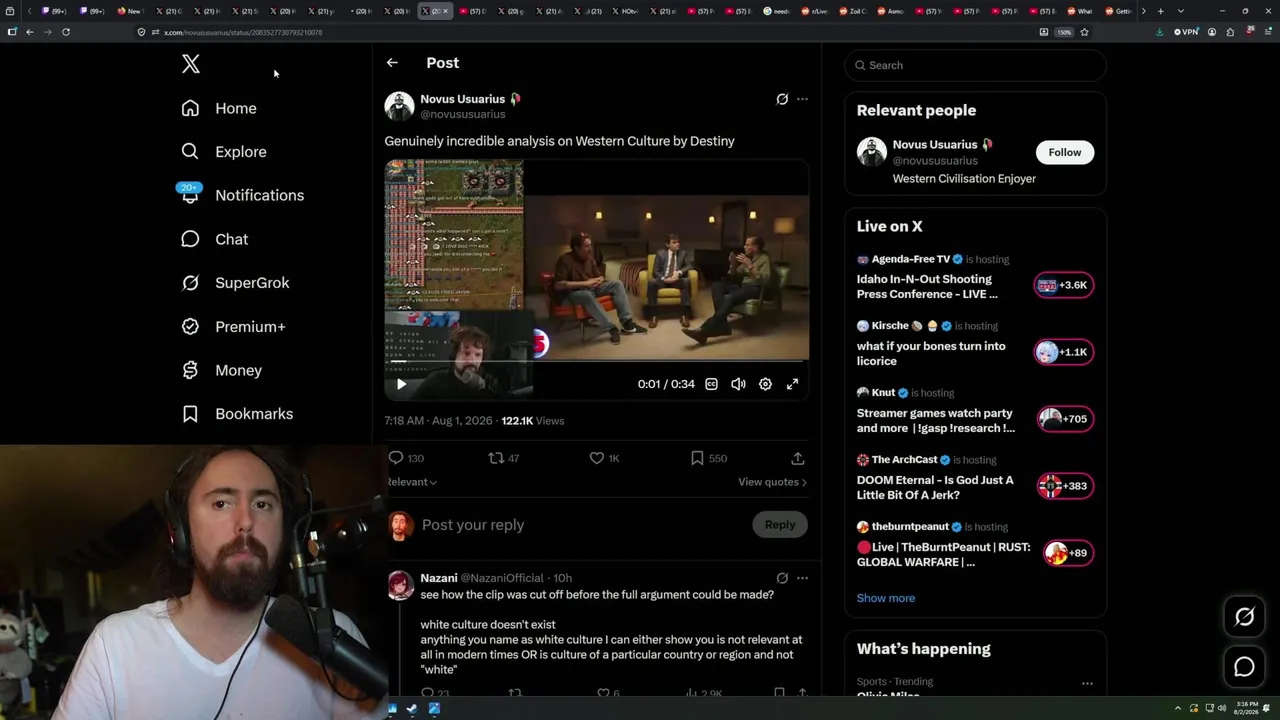Mute the video volume

click(x=738, y=384)
